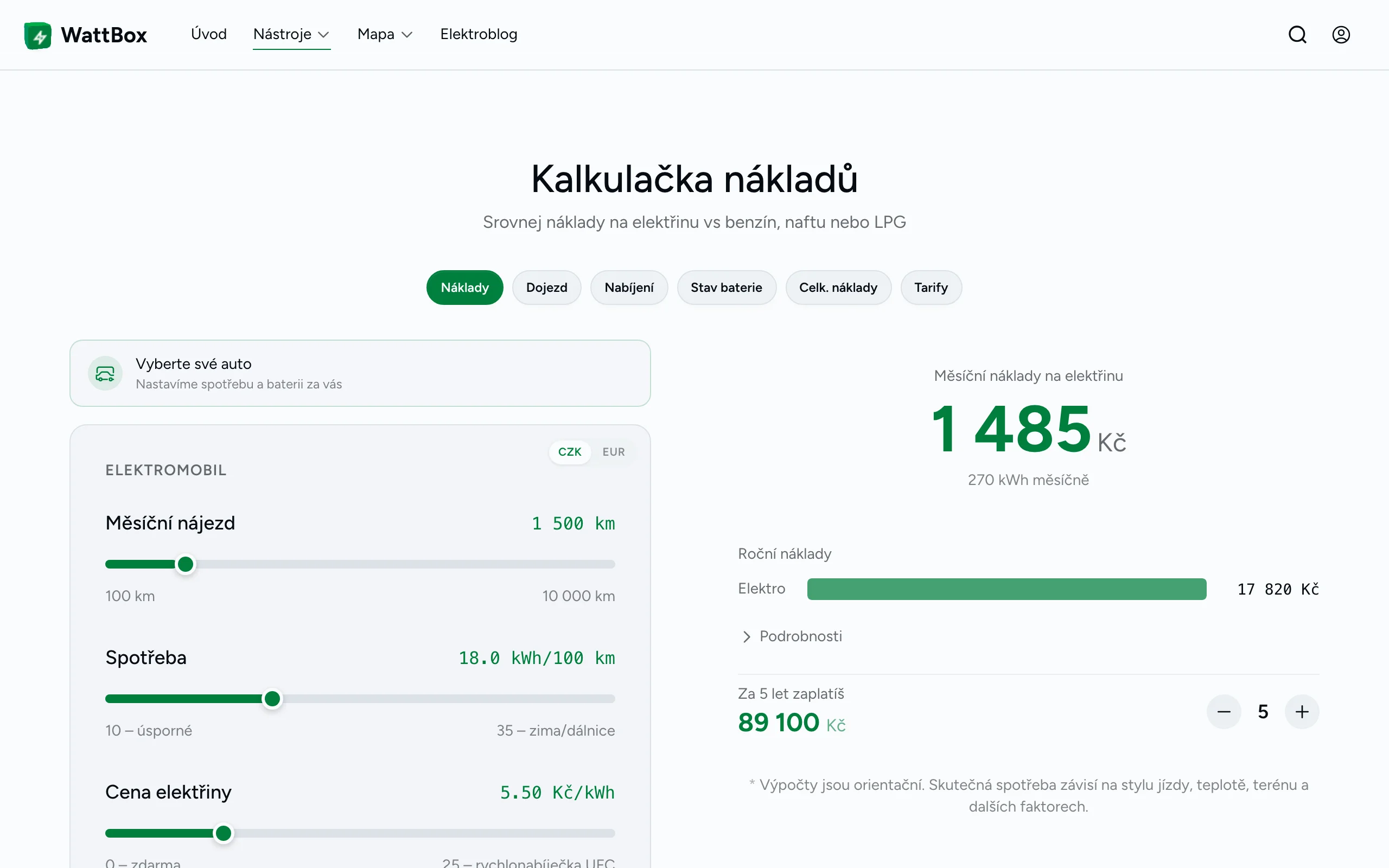The height and width of the screenshot is (868, 1389).
Task: Open the Stav baterie tab
Action: pos(726,288)
